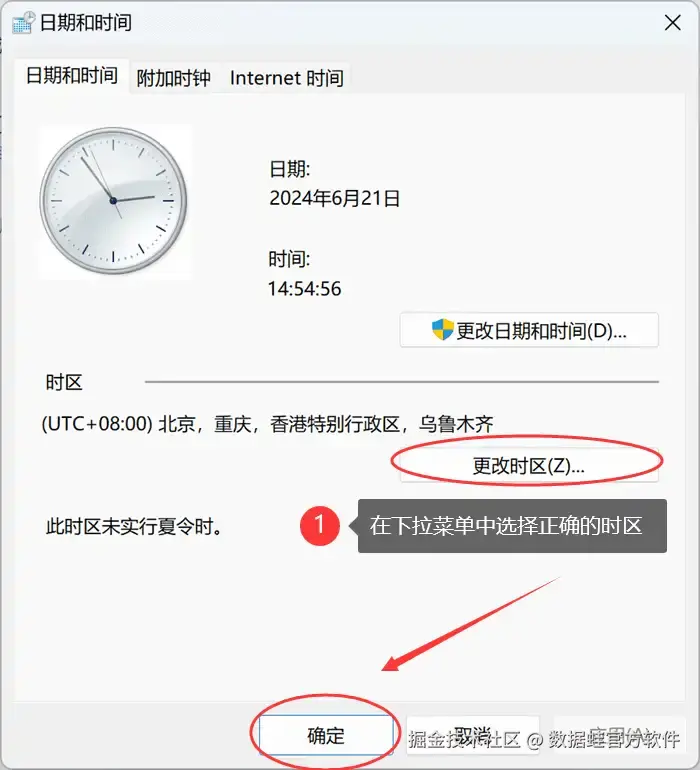The height and width of the screenshot is (770, 700).
Task: Click the 应用 button behind the watermark
Action: (x=619, y=735)
